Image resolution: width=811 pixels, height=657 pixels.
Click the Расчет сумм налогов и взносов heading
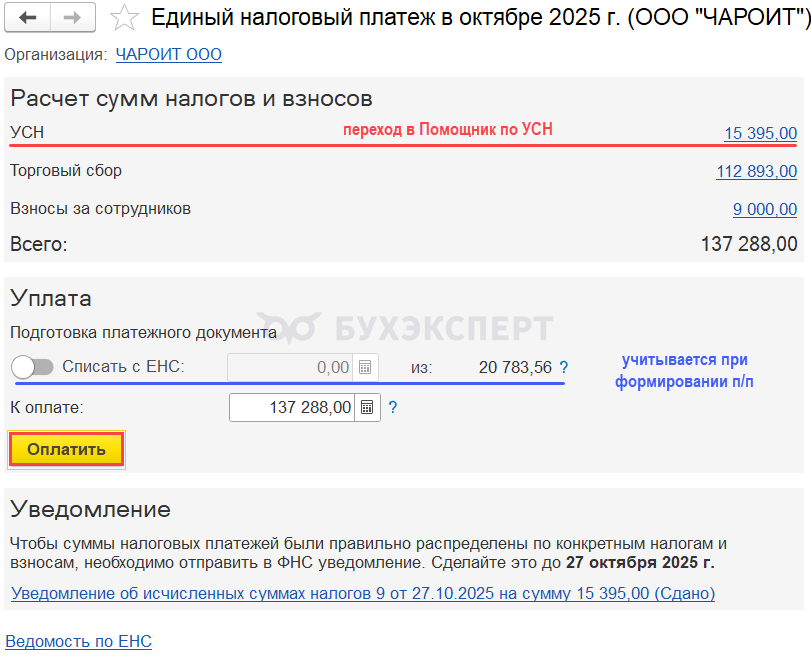pos(191,98)
